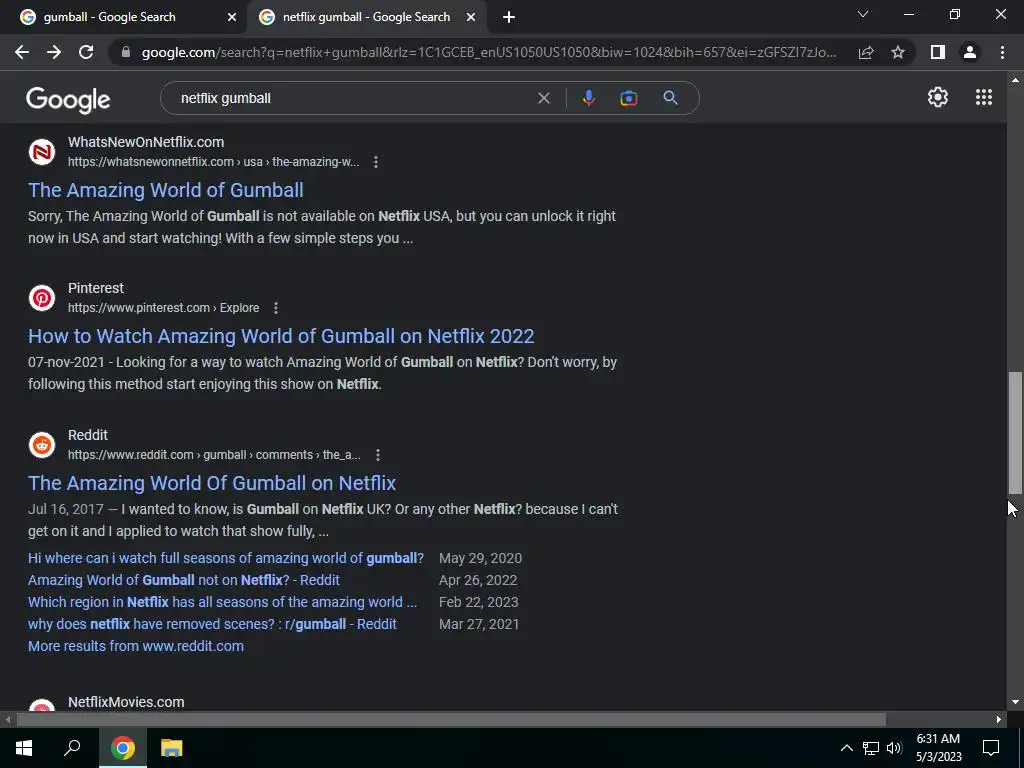Image resolution: width=1024 pixels, height=768 pixels.
Task: Click Chrome icon in taskbar
Action: pyautogui.click(x=122, y=748)
